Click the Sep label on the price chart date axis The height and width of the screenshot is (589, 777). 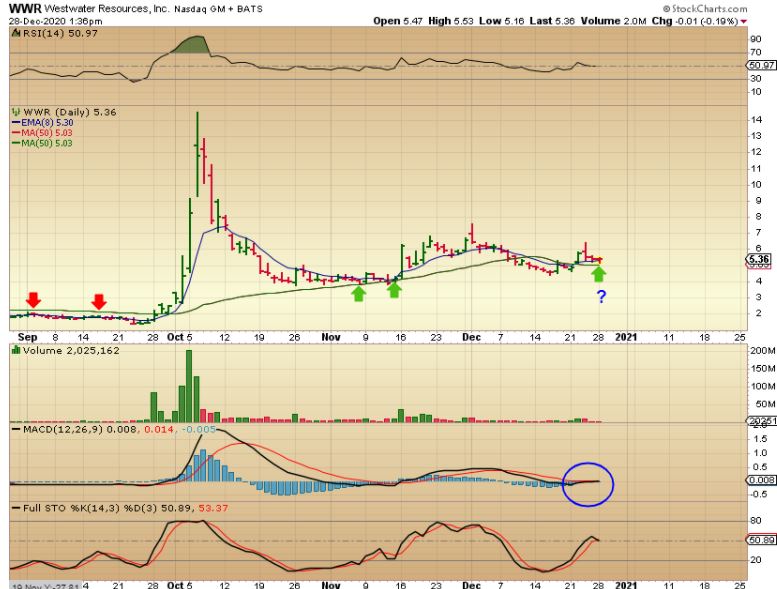27,337
